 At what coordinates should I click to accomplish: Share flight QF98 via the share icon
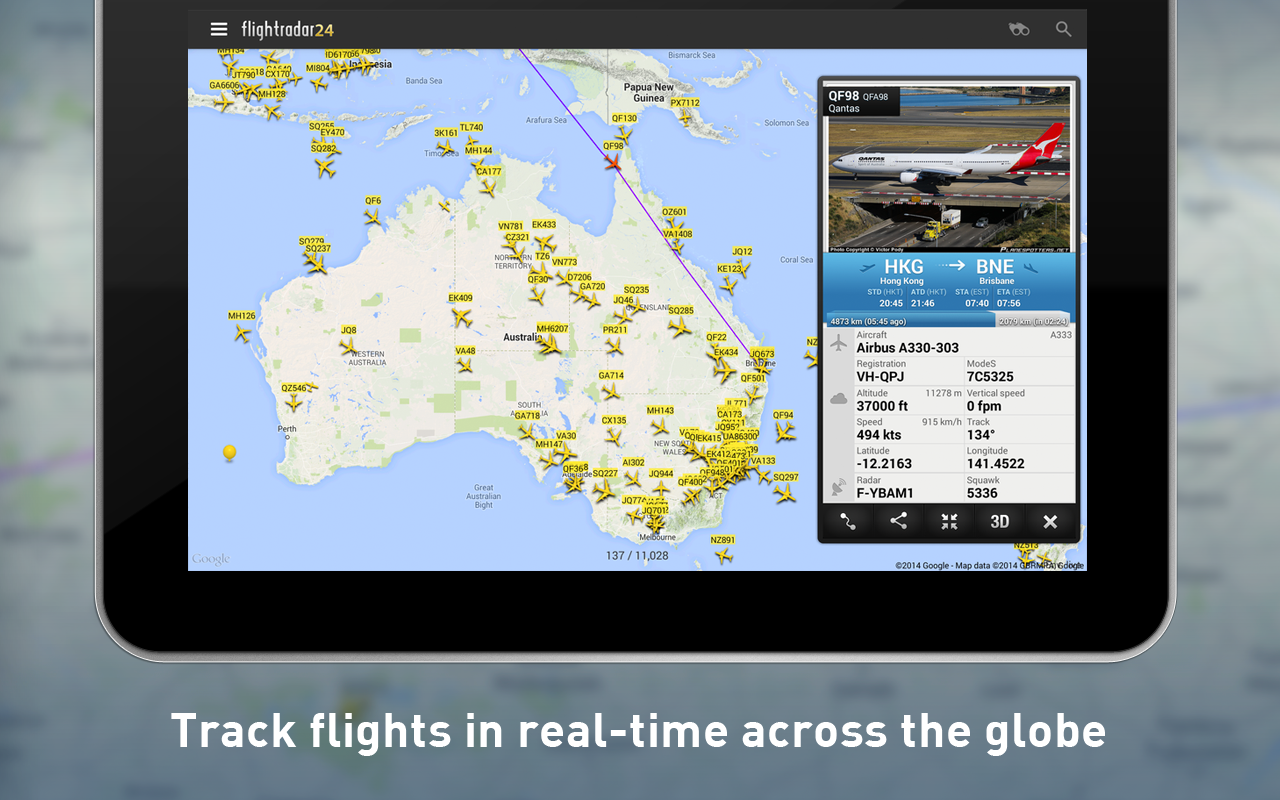(x=897, y=520)
